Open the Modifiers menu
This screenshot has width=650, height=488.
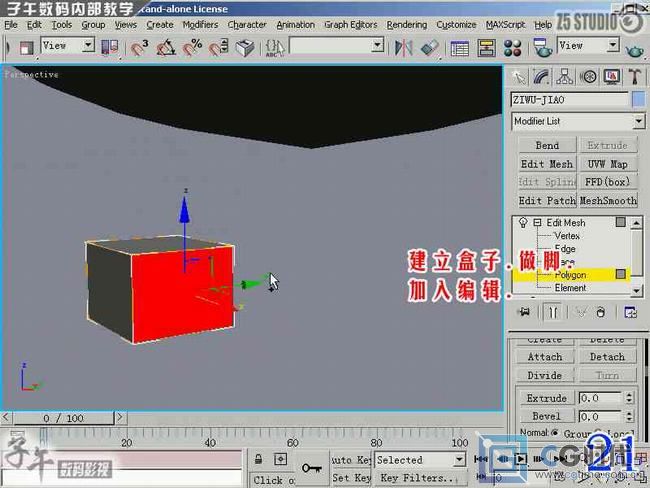coord(200,25)
